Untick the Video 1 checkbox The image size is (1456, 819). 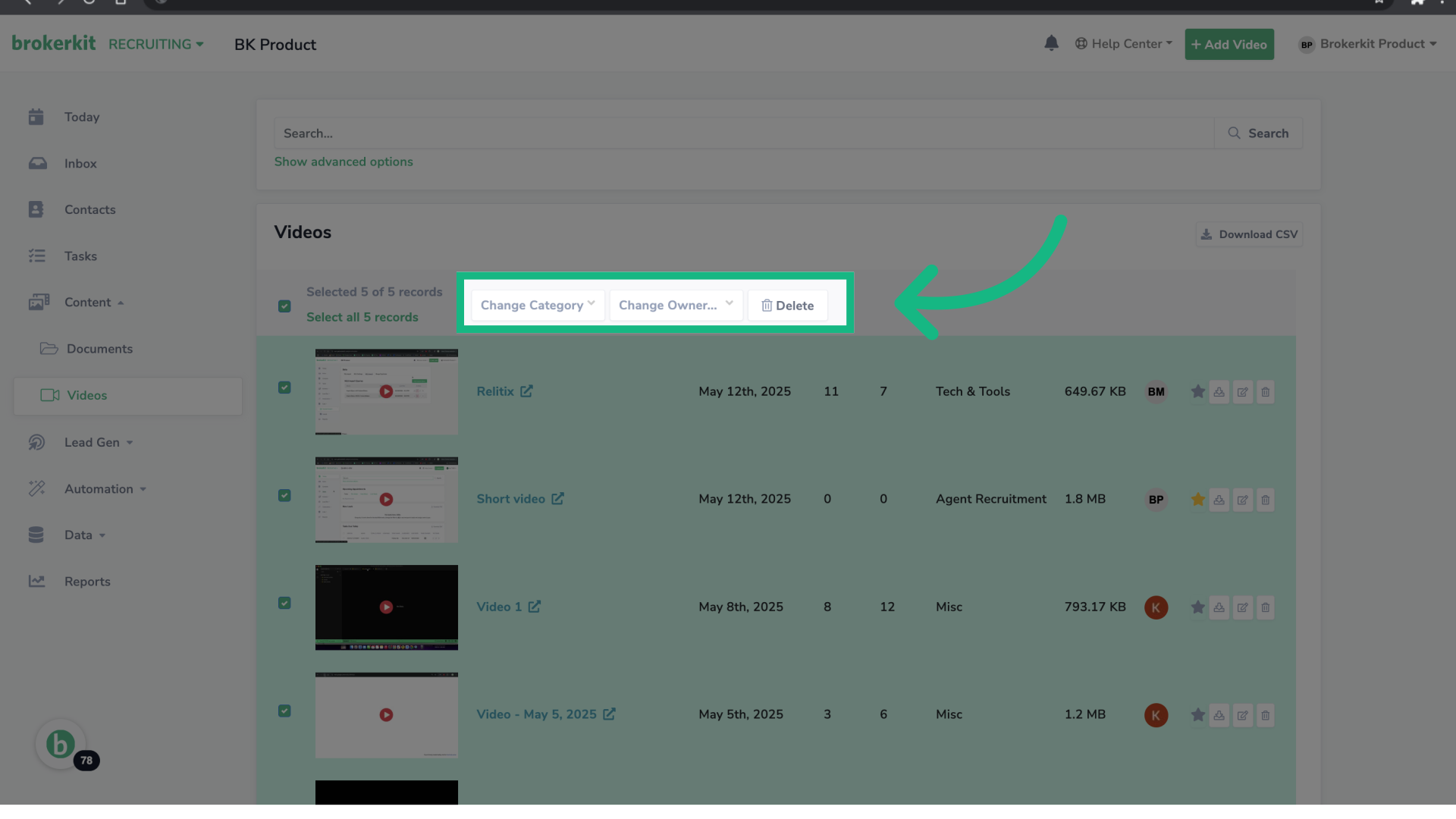pos(284,603)
